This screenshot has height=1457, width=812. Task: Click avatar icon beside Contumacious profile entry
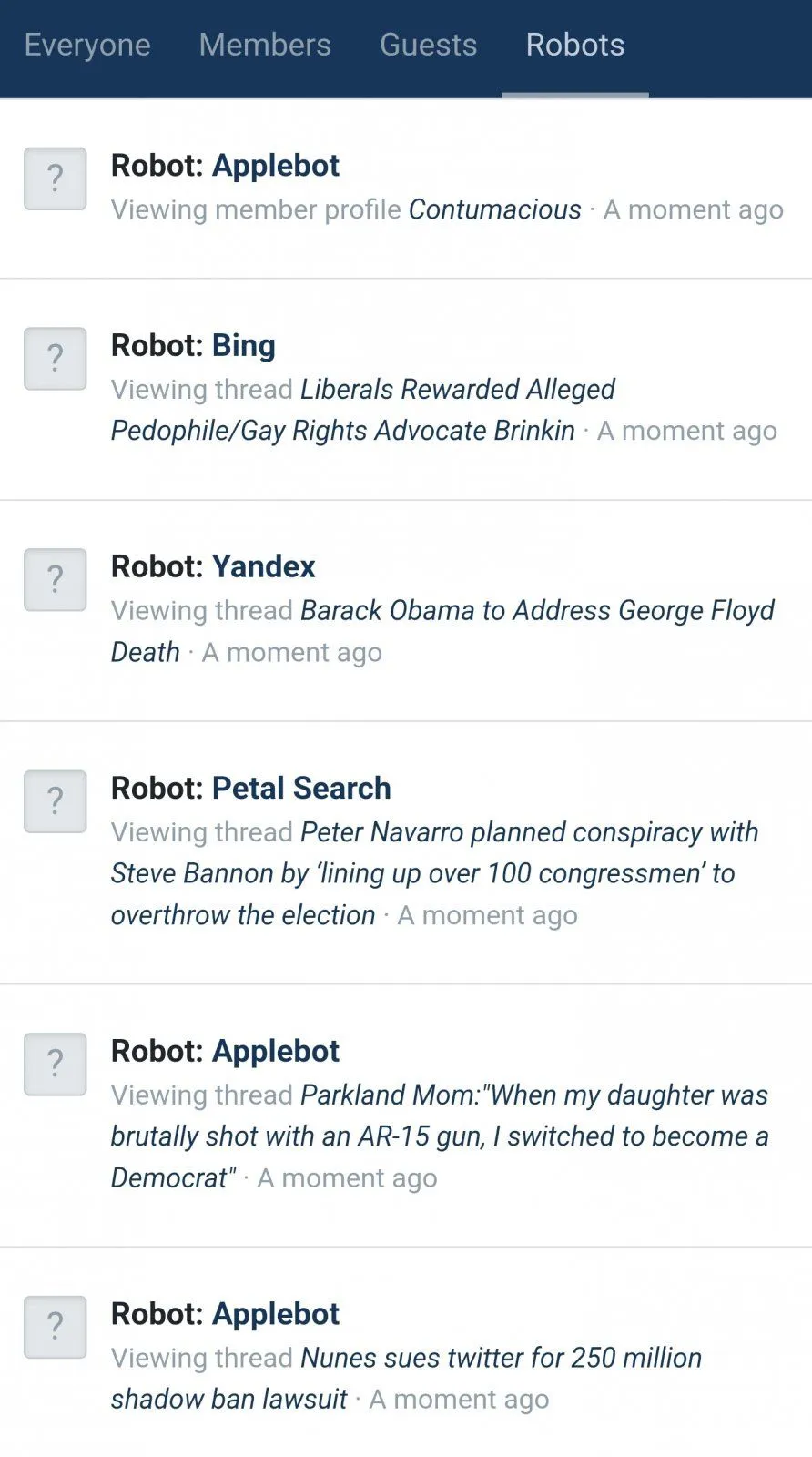coord(56,179)
